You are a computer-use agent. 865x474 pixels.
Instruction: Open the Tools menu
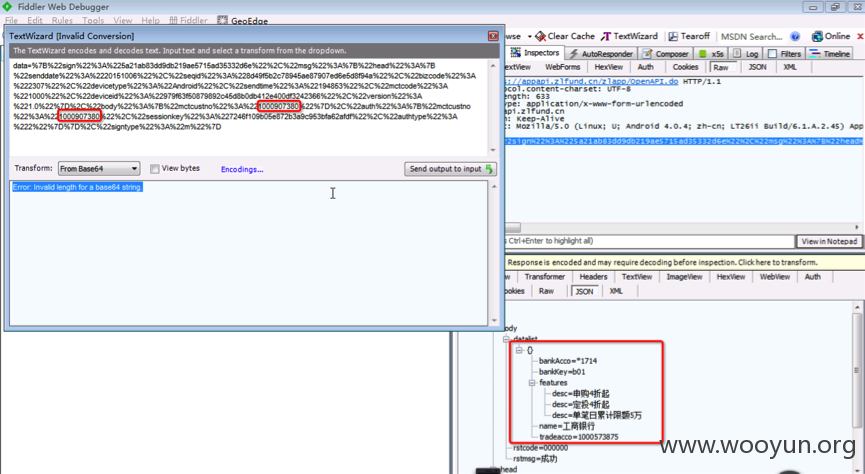[93, 20]
